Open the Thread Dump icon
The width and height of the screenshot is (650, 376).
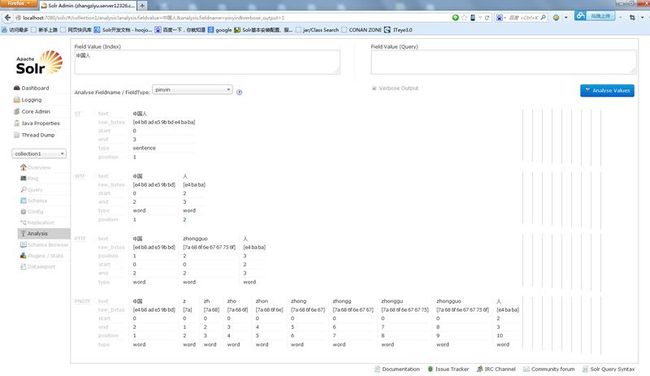click(x=17, y=135)
